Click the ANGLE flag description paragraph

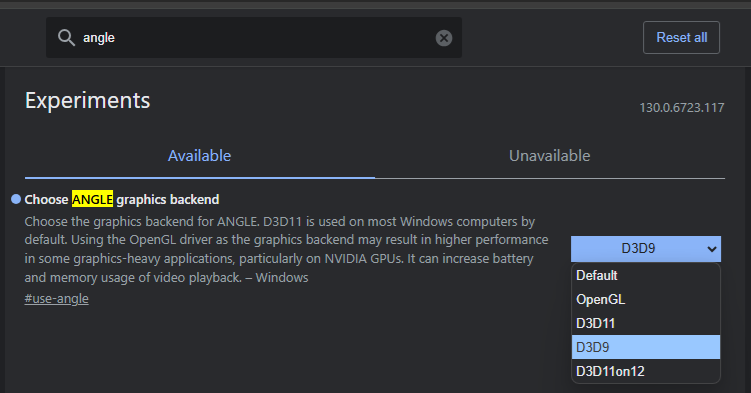tap(286, 249)
